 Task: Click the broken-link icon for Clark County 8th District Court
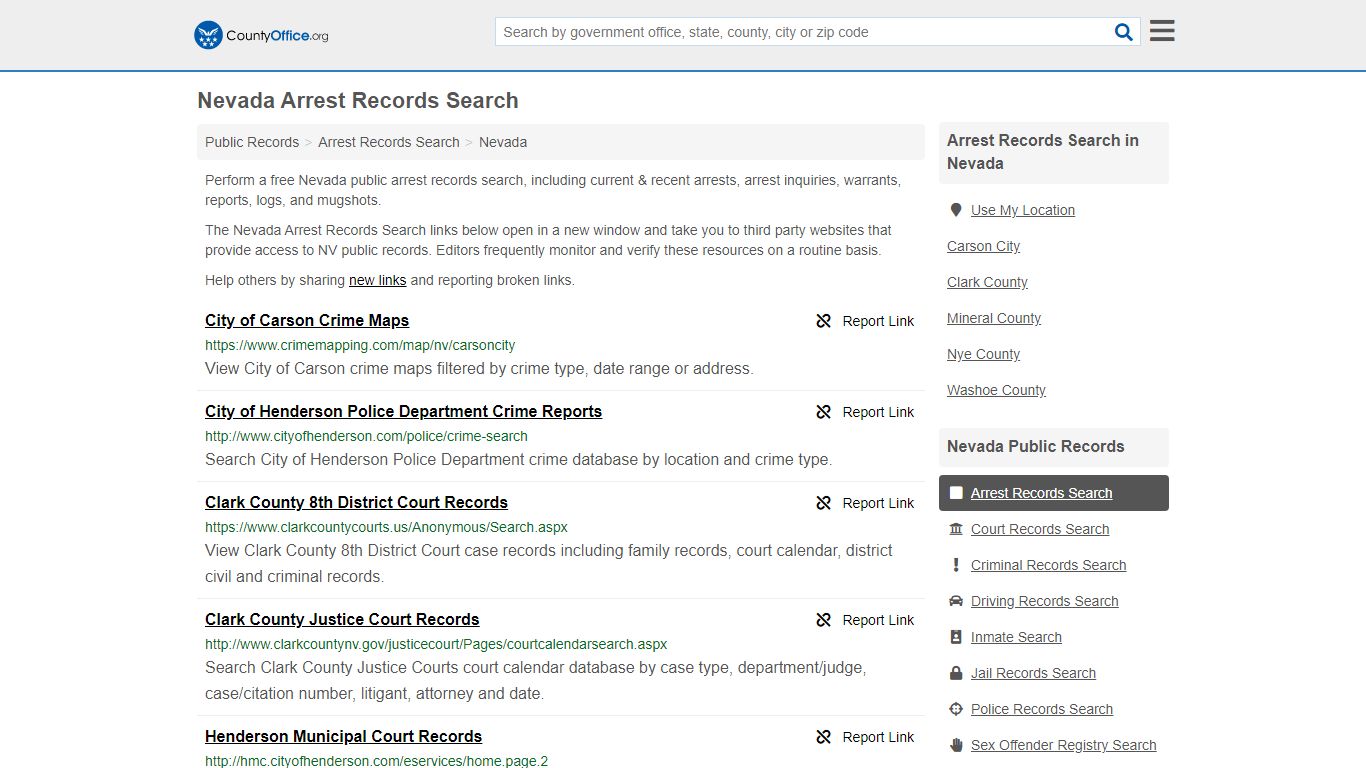824,503
